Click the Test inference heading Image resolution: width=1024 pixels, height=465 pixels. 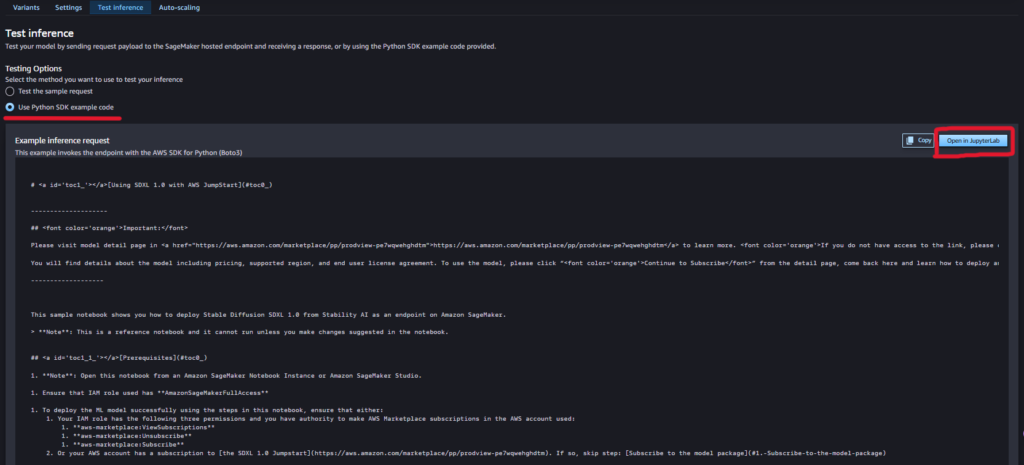(39, 33)
